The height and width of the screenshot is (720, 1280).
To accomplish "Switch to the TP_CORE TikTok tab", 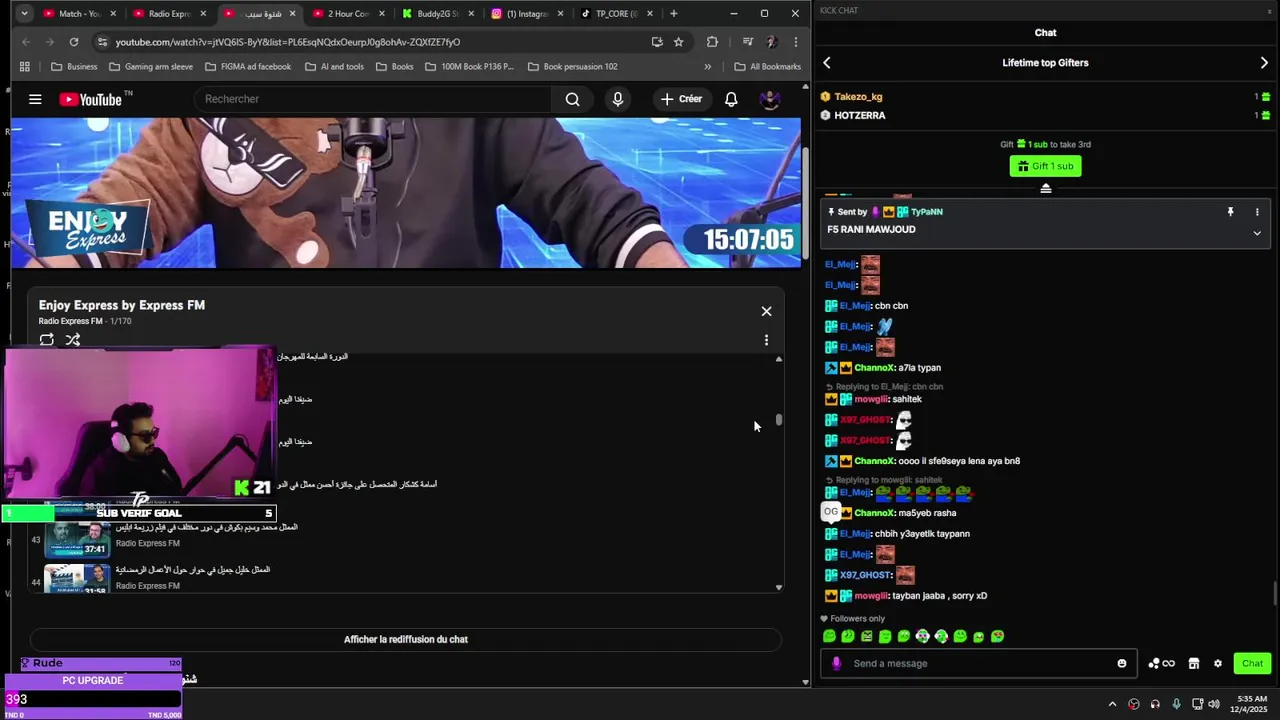I will 616,14.
